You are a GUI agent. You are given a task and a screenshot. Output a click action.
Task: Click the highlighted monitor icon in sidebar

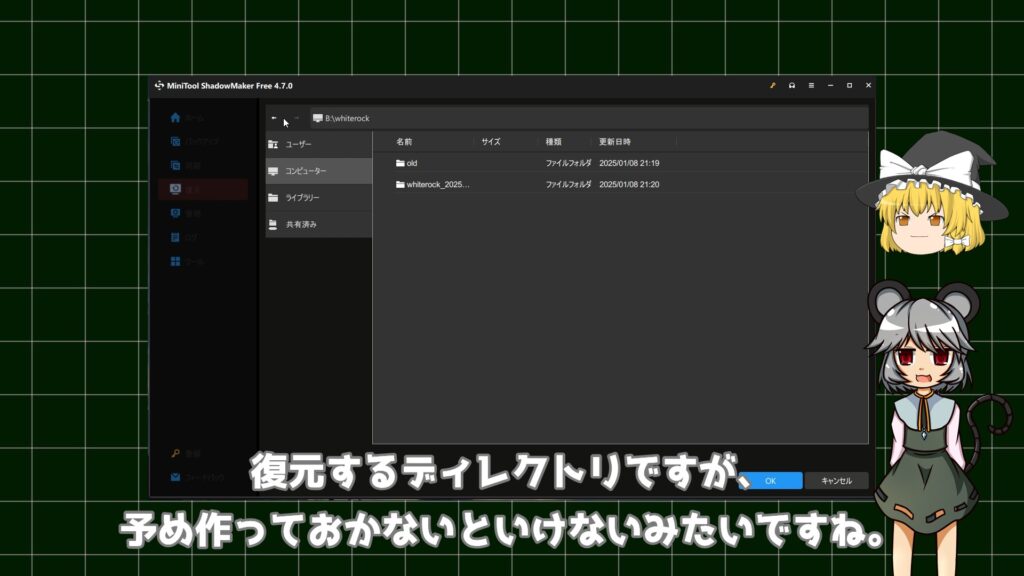click(x=175, y=189)
